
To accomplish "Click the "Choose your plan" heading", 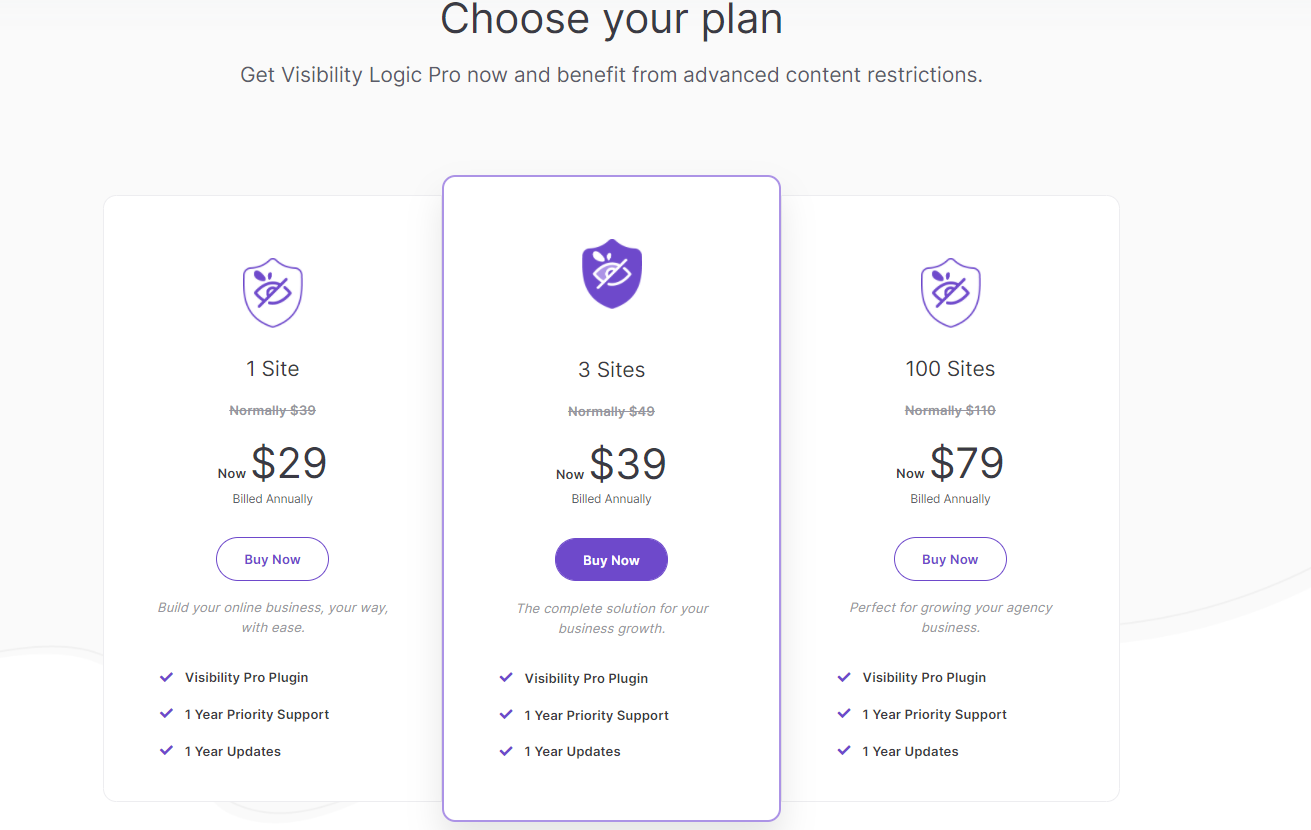I will pos(611,19).
